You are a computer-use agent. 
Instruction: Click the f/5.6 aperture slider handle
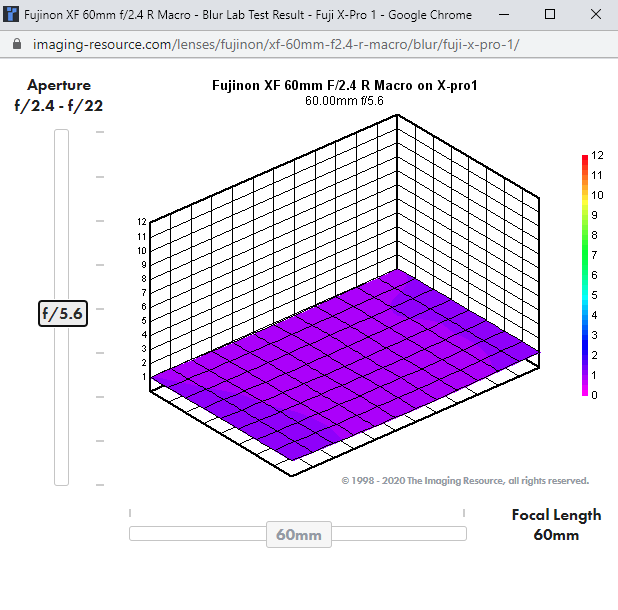63,313
